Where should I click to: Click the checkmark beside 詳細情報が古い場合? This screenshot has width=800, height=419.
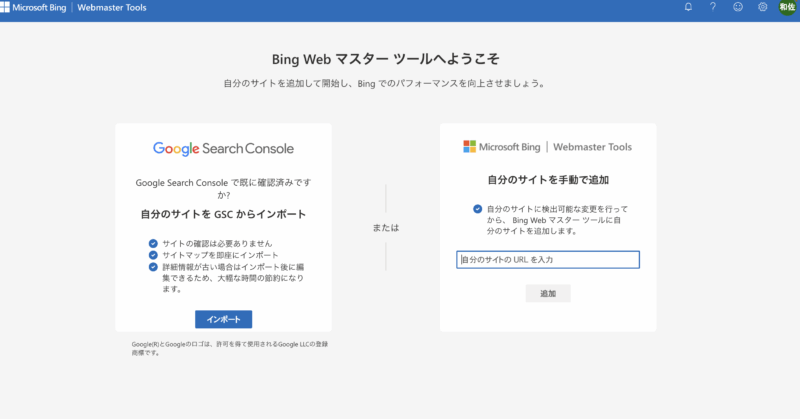tap(153, 267)
